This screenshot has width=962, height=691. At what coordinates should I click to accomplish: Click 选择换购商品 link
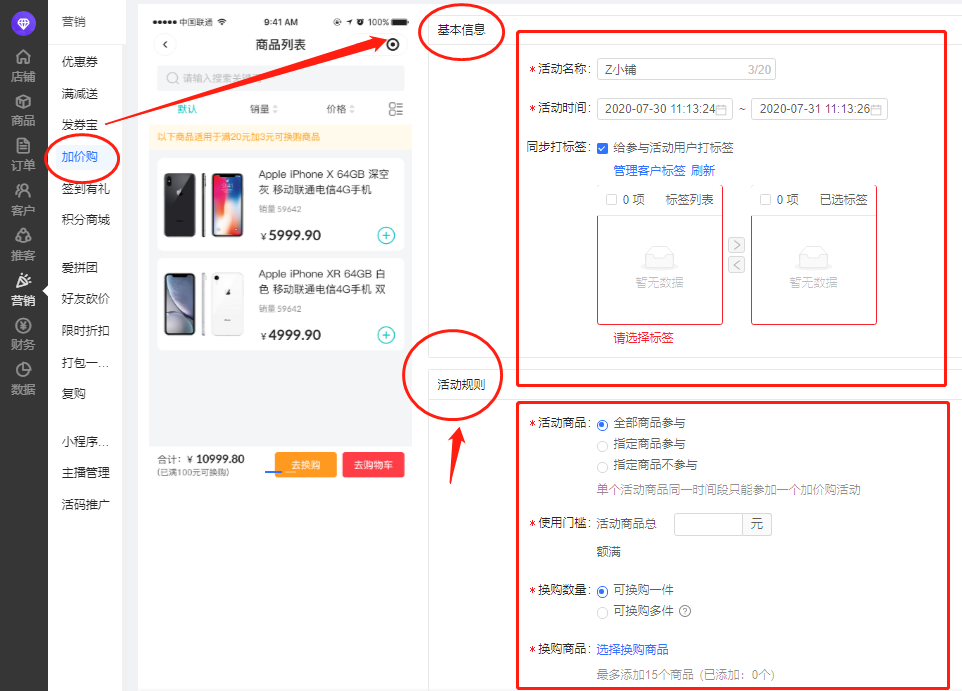point(633,649)
